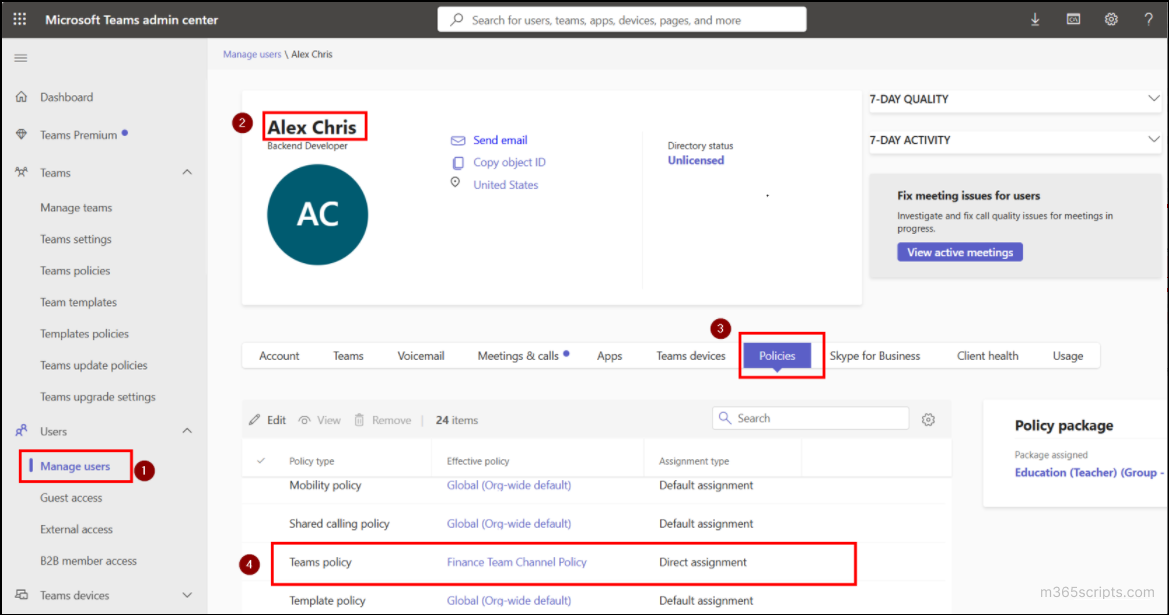Open Teams policies in sidebar
Viewport: 1169px width, 615px height.
click(x=75, y=271)
